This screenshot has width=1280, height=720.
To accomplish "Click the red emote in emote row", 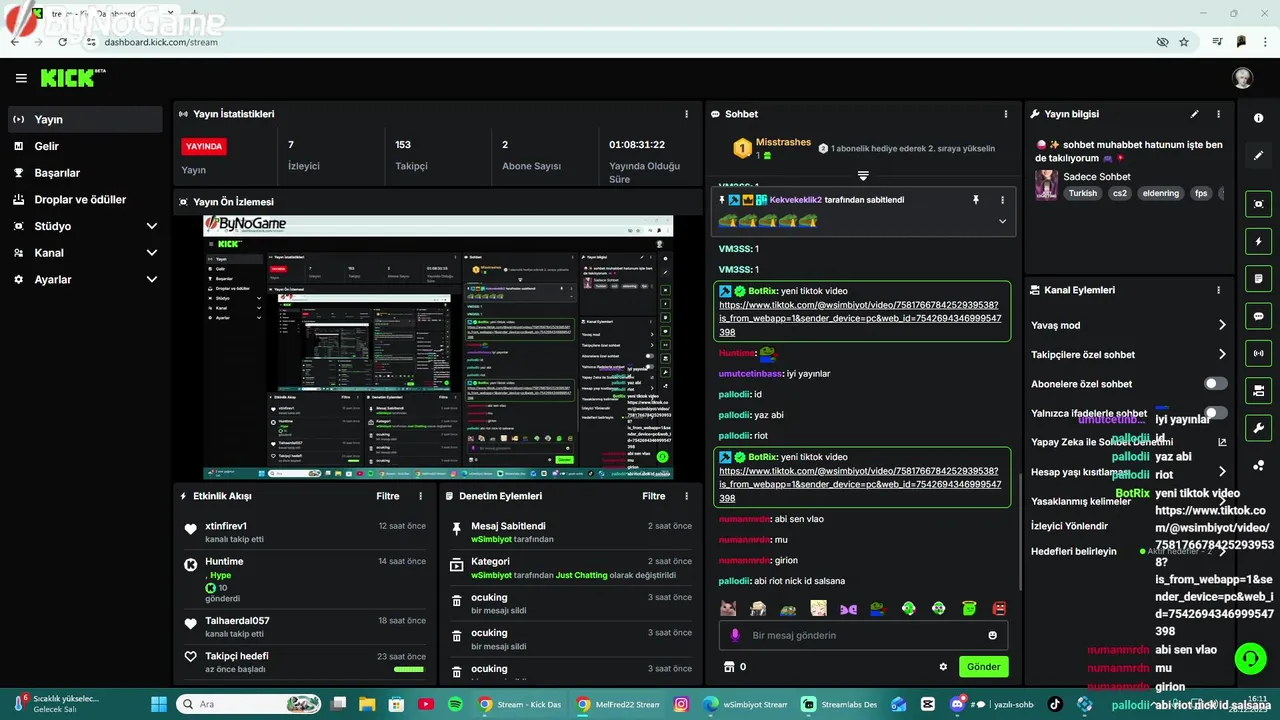I will click(1000, 608).
